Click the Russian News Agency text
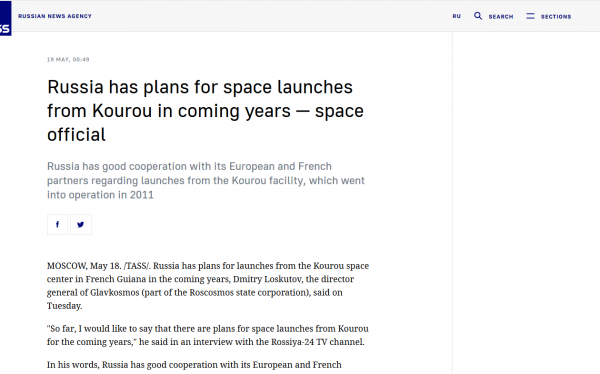The image size is (600, 374). [x=55, y=16]
